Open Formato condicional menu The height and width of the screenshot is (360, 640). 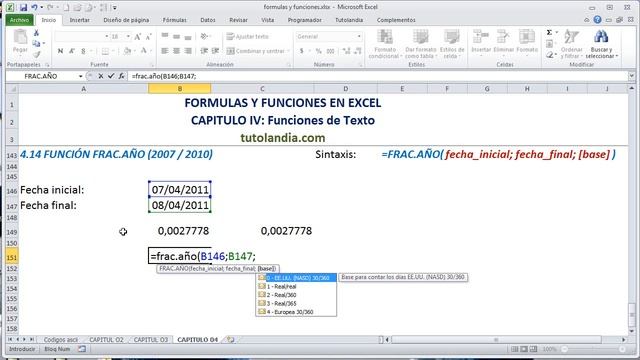385,44
